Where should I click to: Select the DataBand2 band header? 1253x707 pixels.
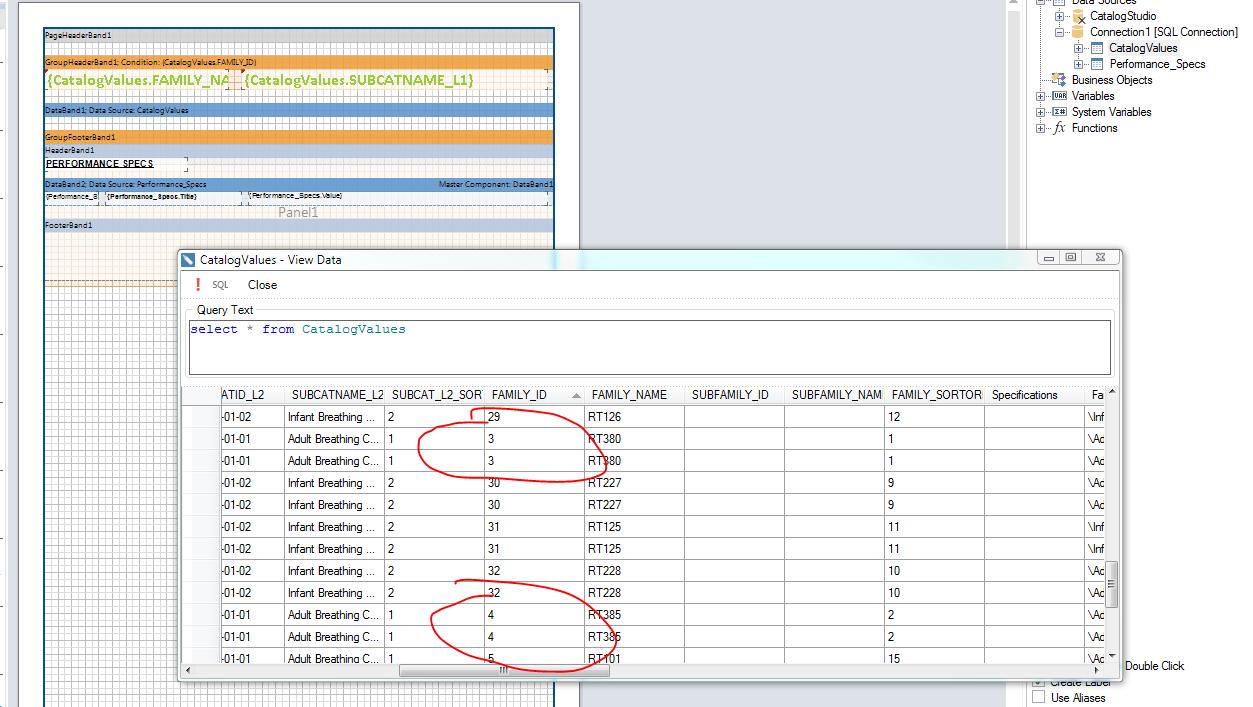[299, 185]
